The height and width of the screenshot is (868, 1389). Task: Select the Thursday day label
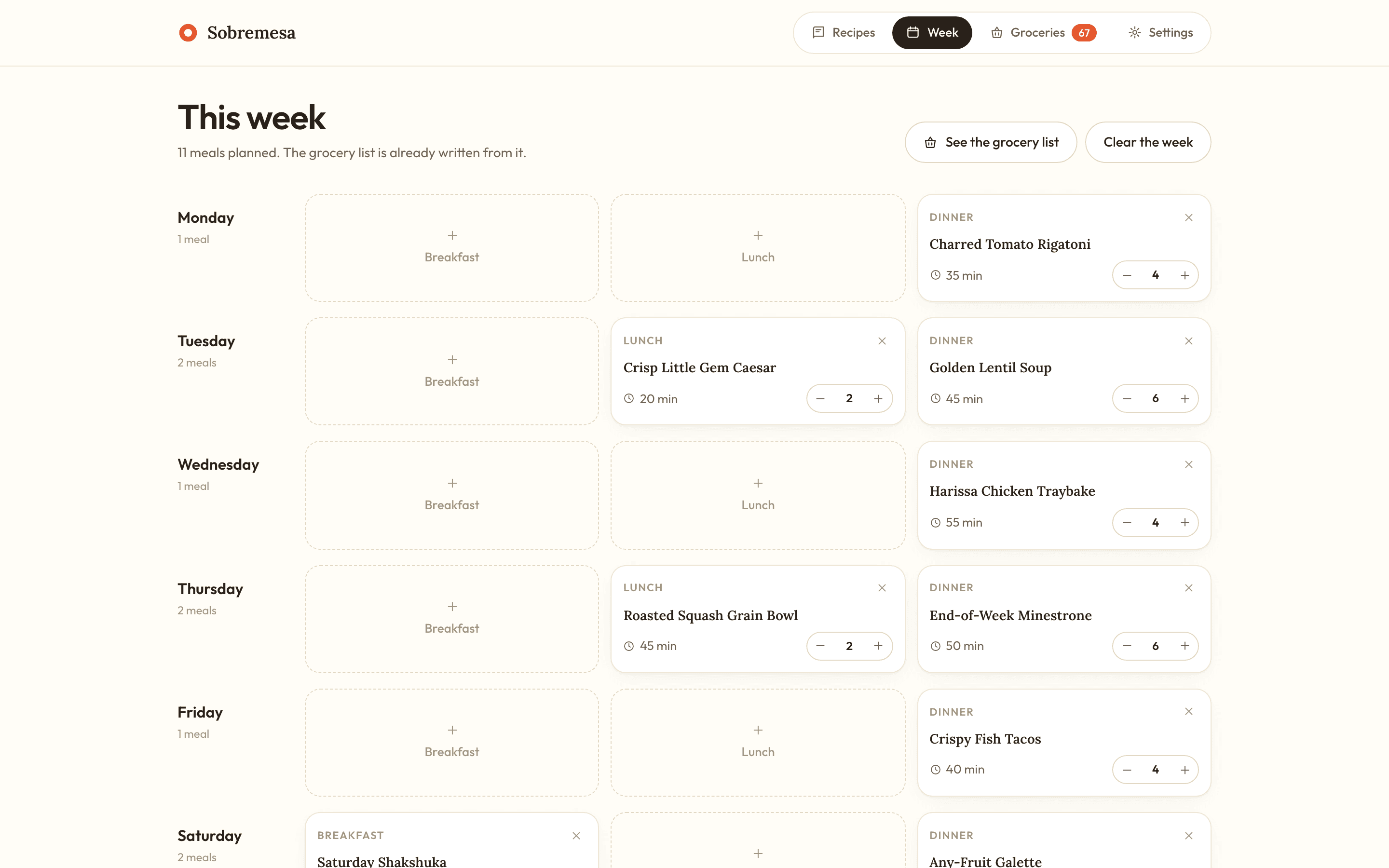pyautogui.click(x=210, y=589)
